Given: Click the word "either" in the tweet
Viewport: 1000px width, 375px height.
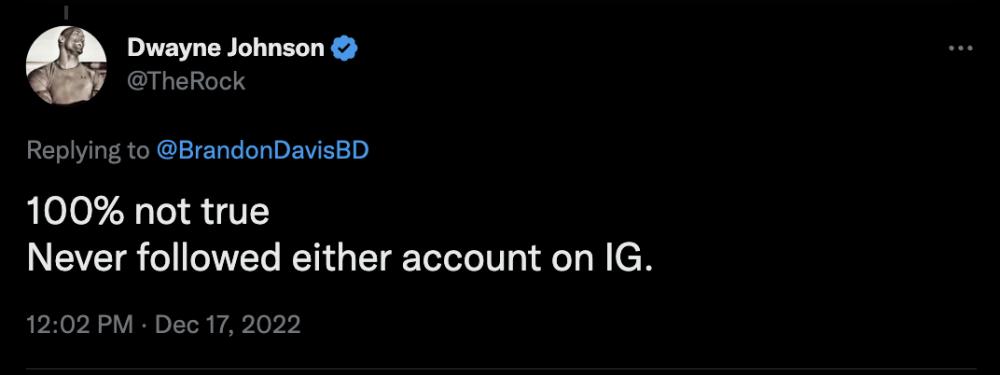Looking at the screenshot, I should [341, 258].
